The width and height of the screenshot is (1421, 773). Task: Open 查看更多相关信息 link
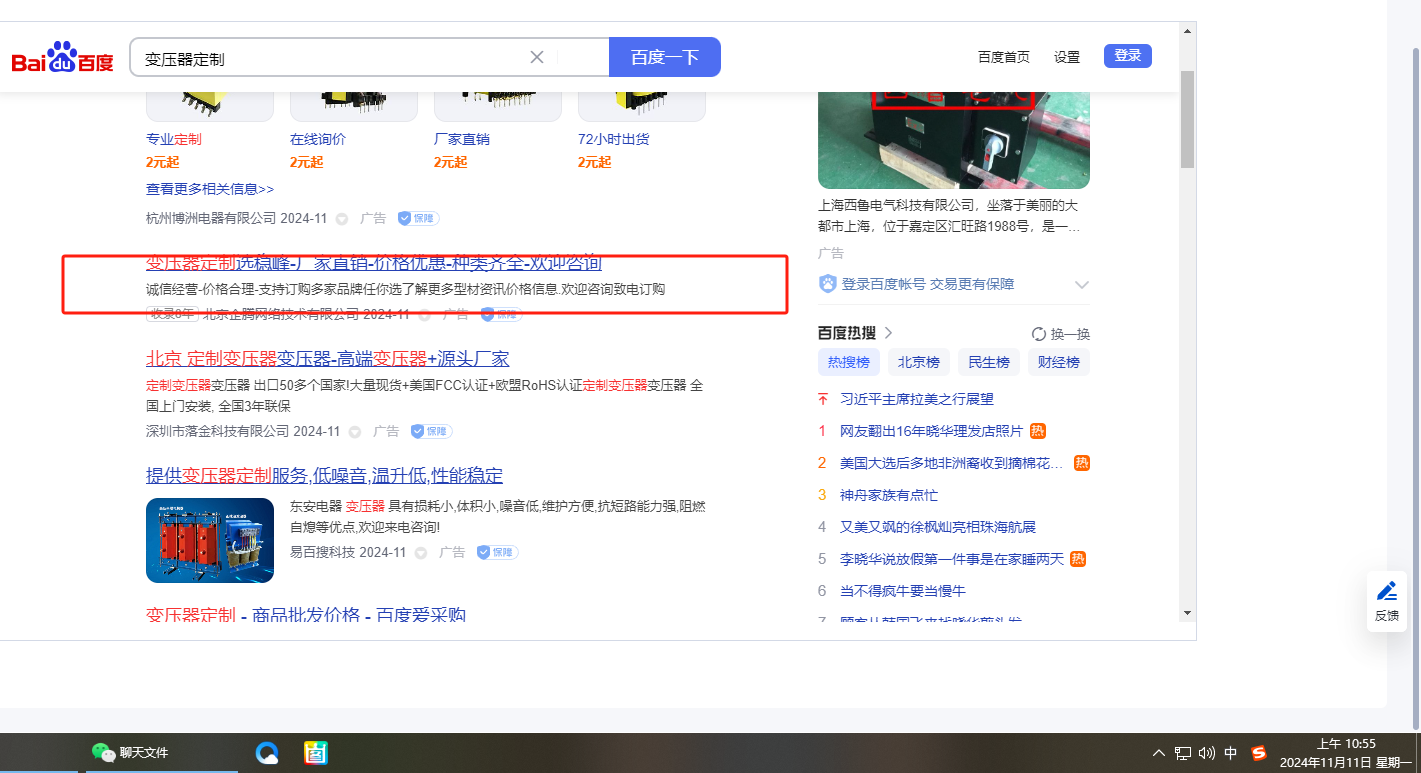tap(210, 189)
